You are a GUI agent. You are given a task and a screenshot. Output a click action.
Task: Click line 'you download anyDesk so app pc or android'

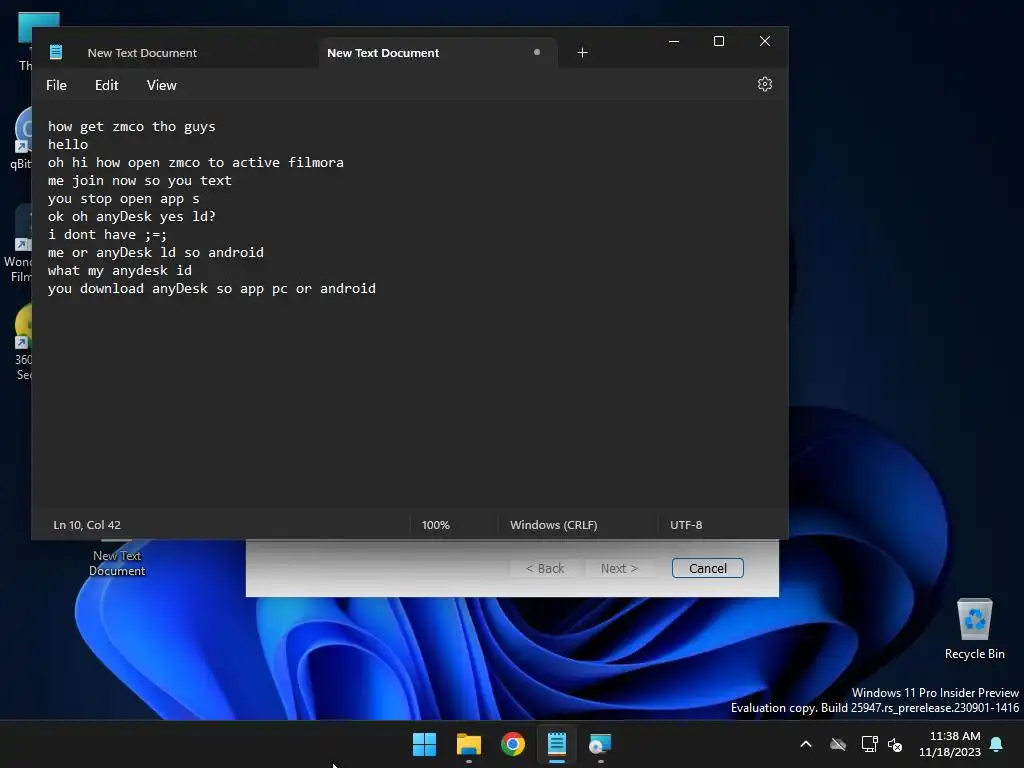(x=212, y=289)
